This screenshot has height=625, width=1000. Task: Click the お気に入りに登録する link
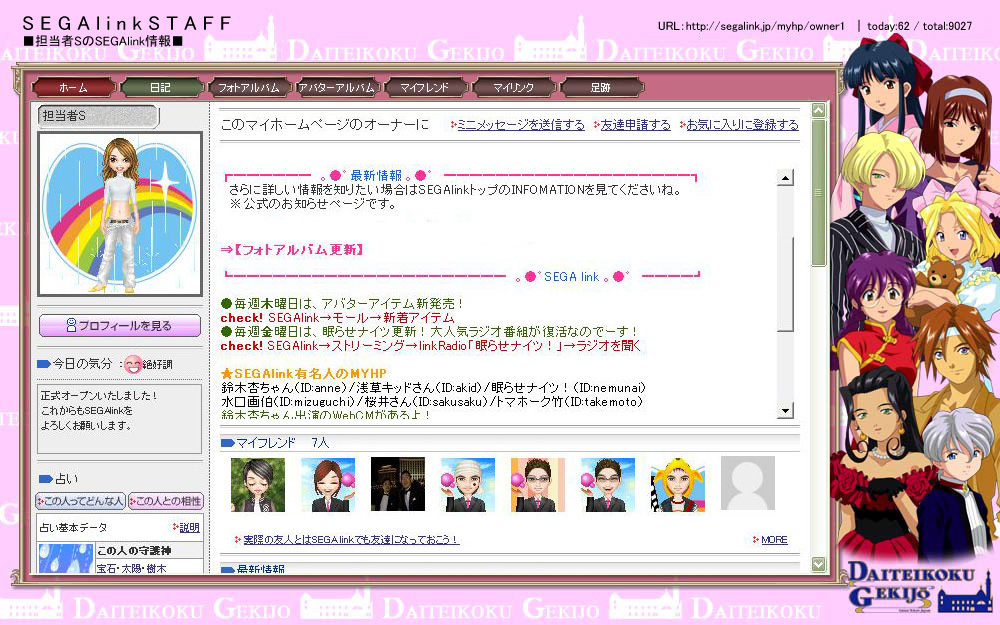(741, 125)
